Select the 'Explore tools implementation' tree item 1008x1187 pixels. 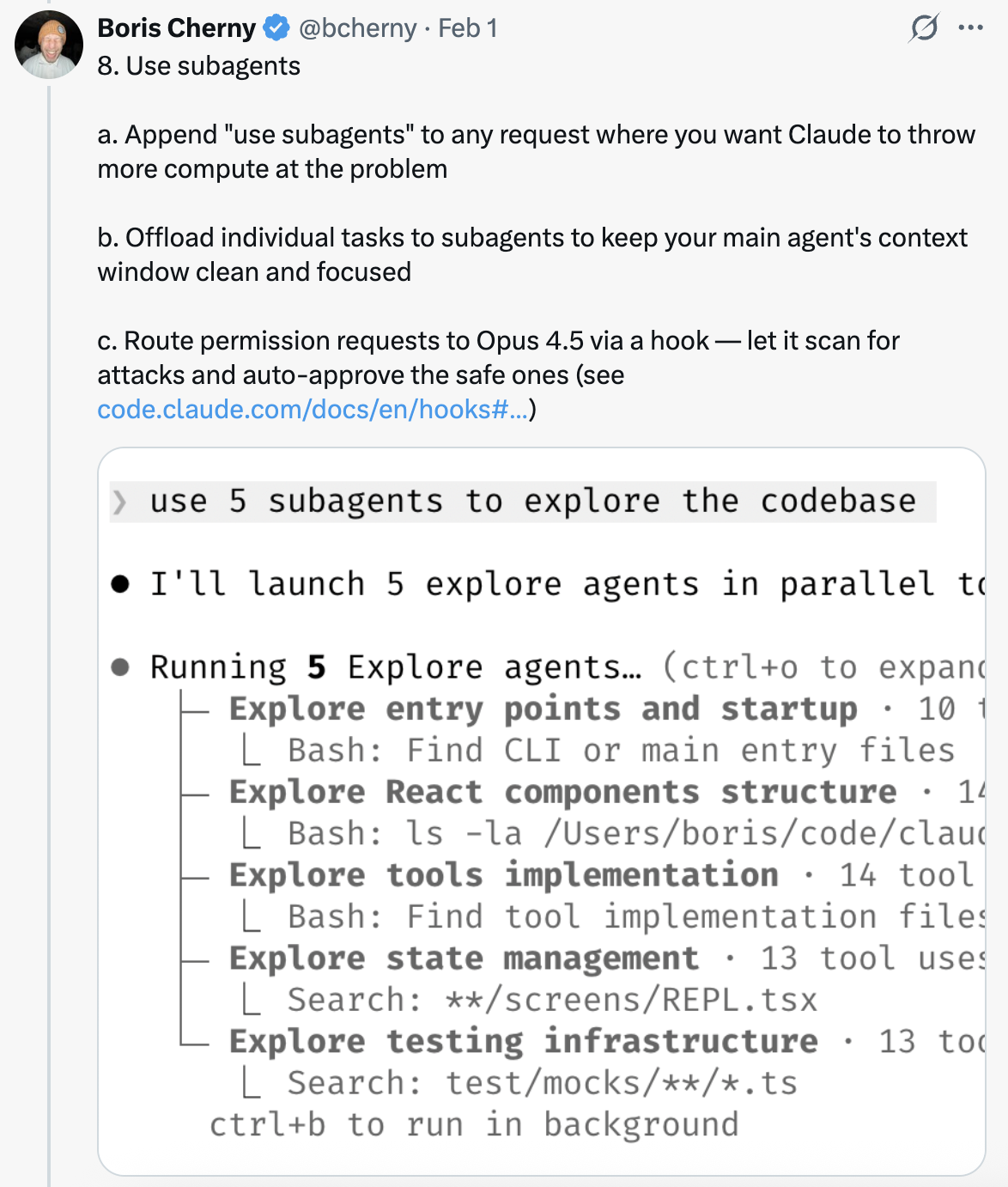(x=501, y=874)
